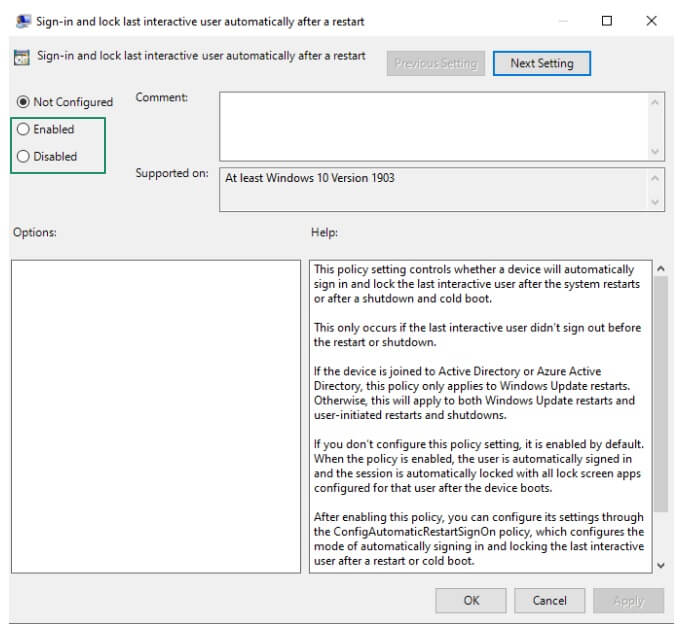Click the 'Options:' label

click(35, 232)
